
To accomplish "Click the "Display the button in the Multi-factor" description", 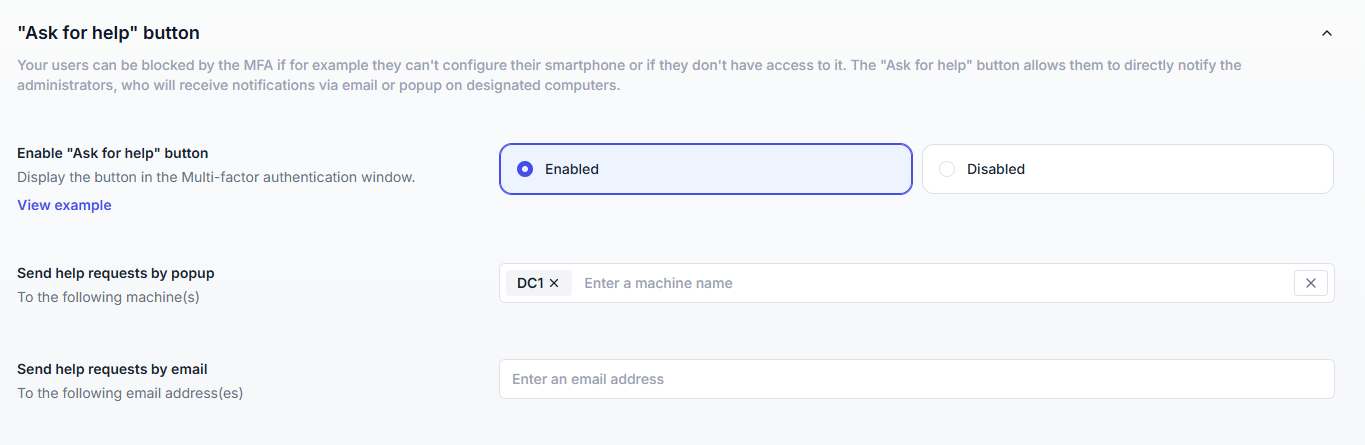I will tap(216, 177).
